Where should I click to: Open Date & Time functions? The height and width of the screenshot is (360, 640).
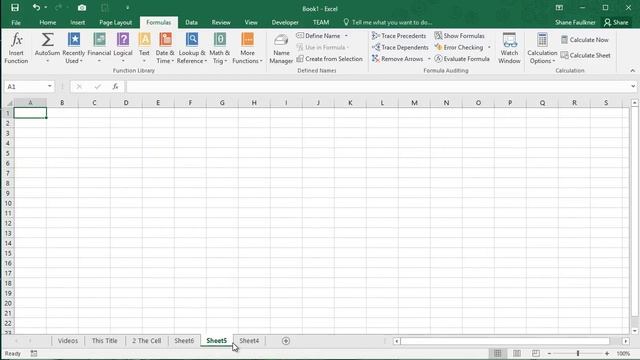click(x=165, y=48)
